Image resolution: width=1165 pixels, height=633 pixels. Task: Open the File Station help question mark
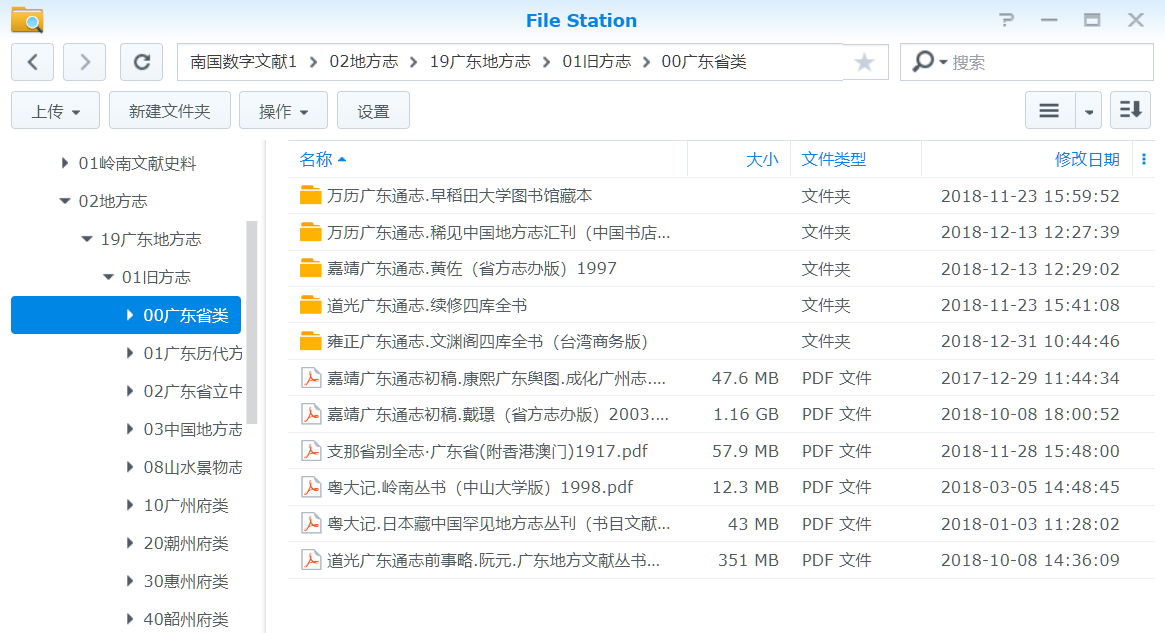1006,20
